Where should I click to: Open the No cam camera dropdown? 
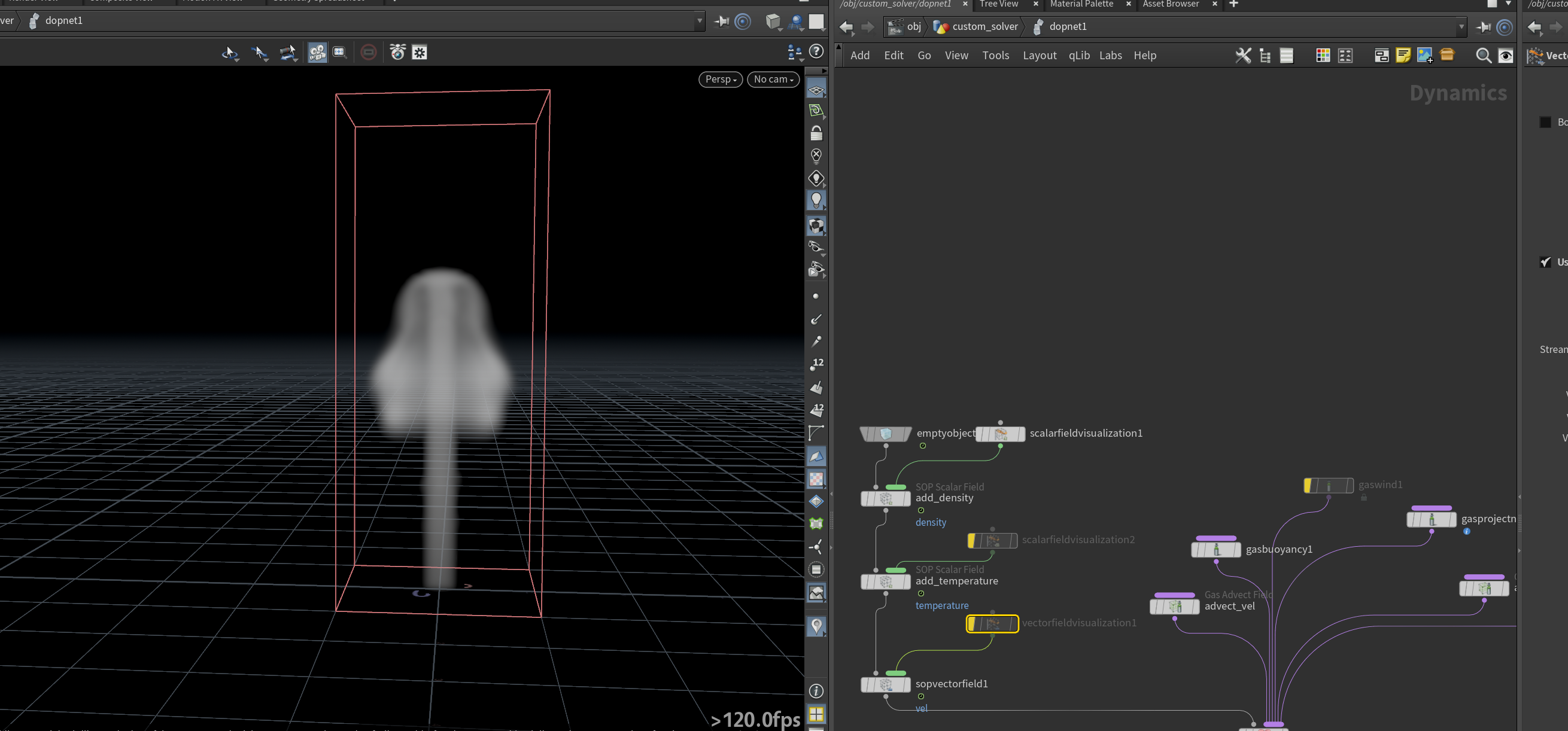[773, 79]
